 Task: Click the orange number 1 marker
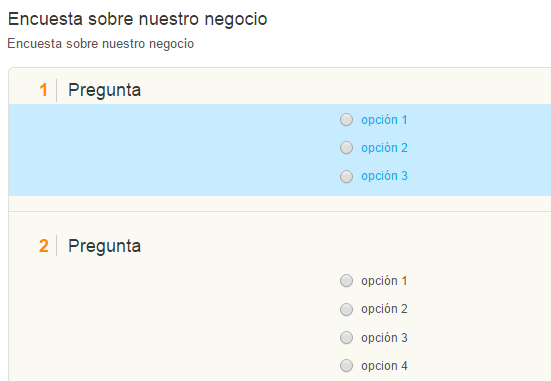coord(43,90)
